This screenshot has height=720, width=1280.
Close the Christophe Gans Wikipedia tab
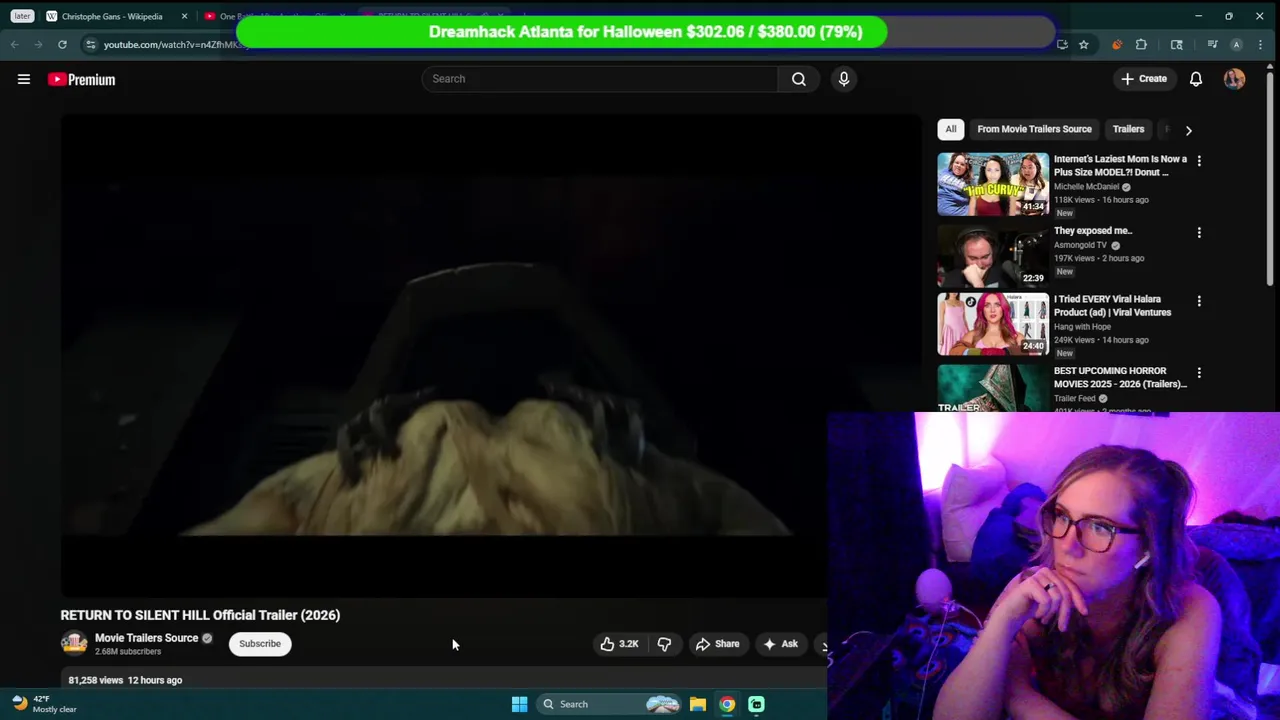click(x=184, y=16)
